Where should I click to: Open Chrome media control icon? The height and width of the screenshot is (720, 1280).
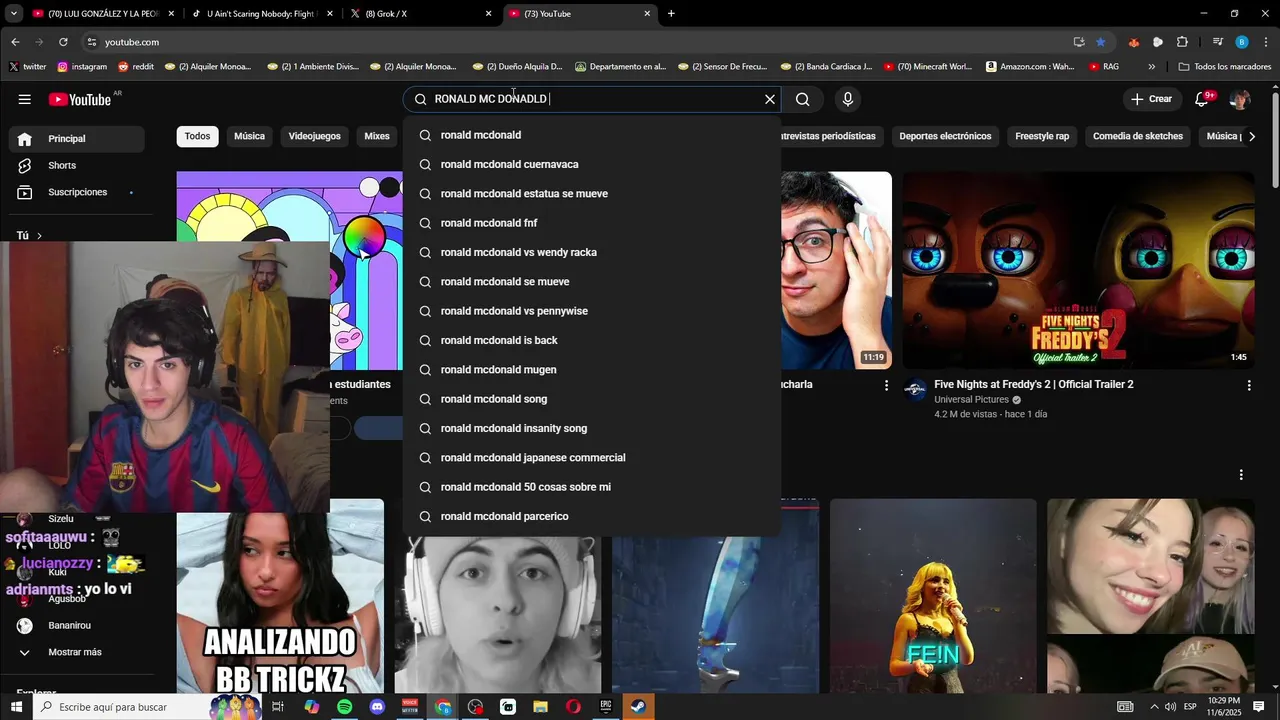coord(1217,42)
